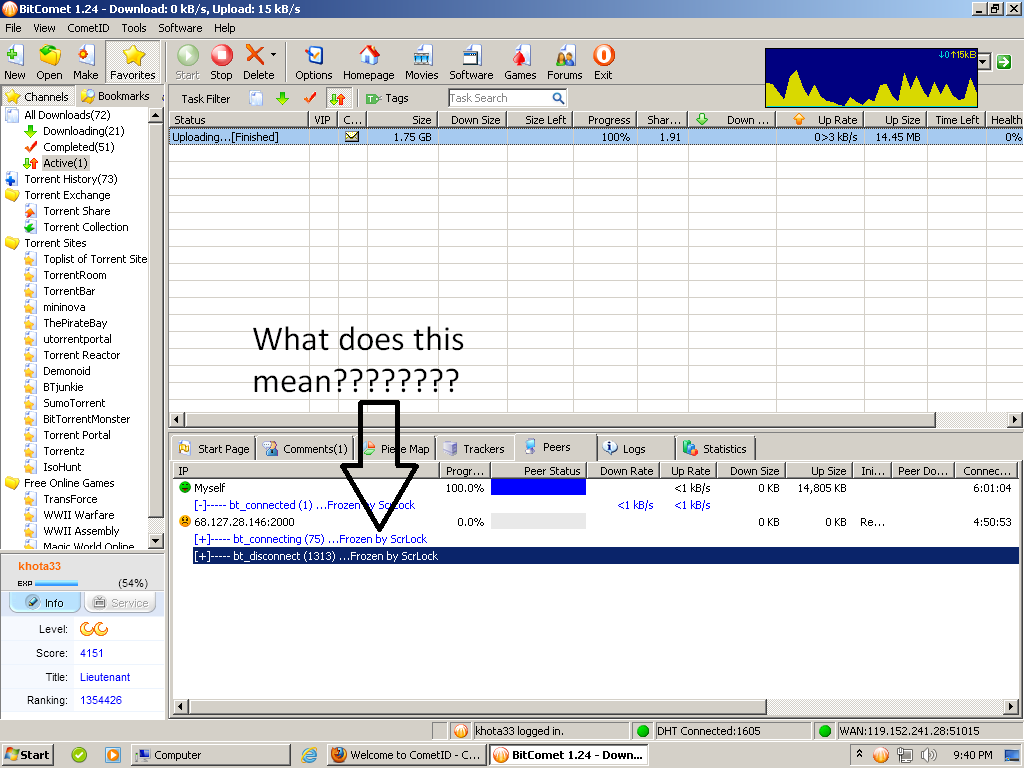Expand the bt_connecting (75) peer group
Screen dimensions: 1024x768
click(202, 539)
